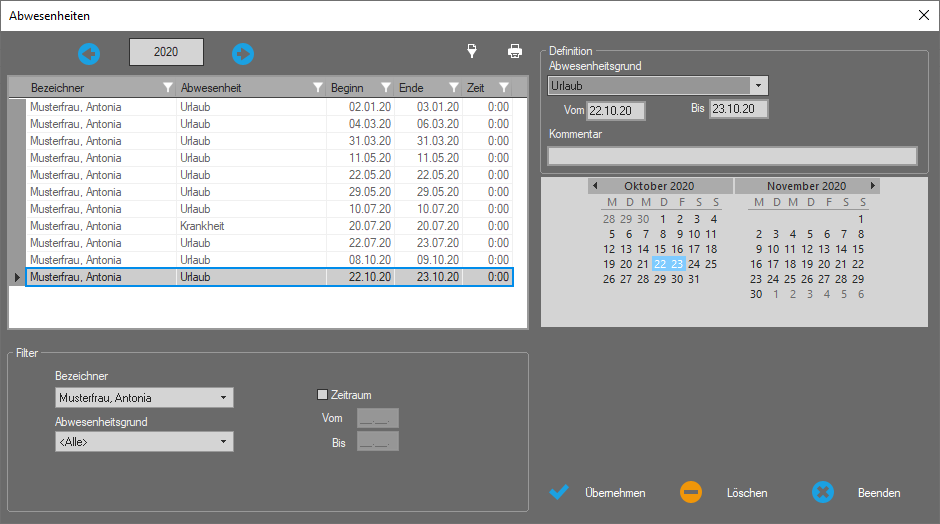This screenshot has height=524, width=940.
Task: Open filter on Beginn column
Action: 386,88
